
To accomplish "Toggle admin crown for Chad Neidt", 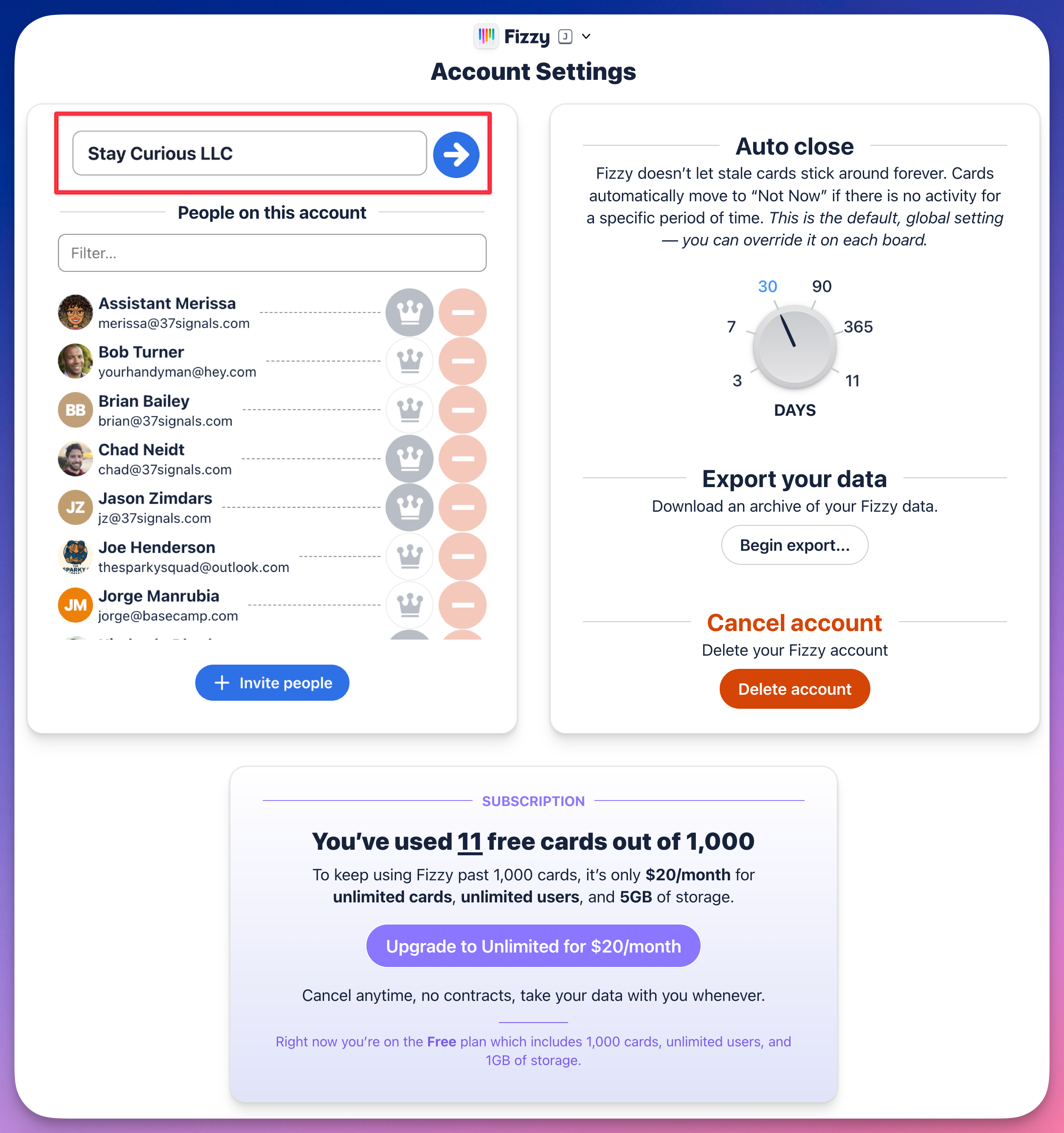I will 410,459.
